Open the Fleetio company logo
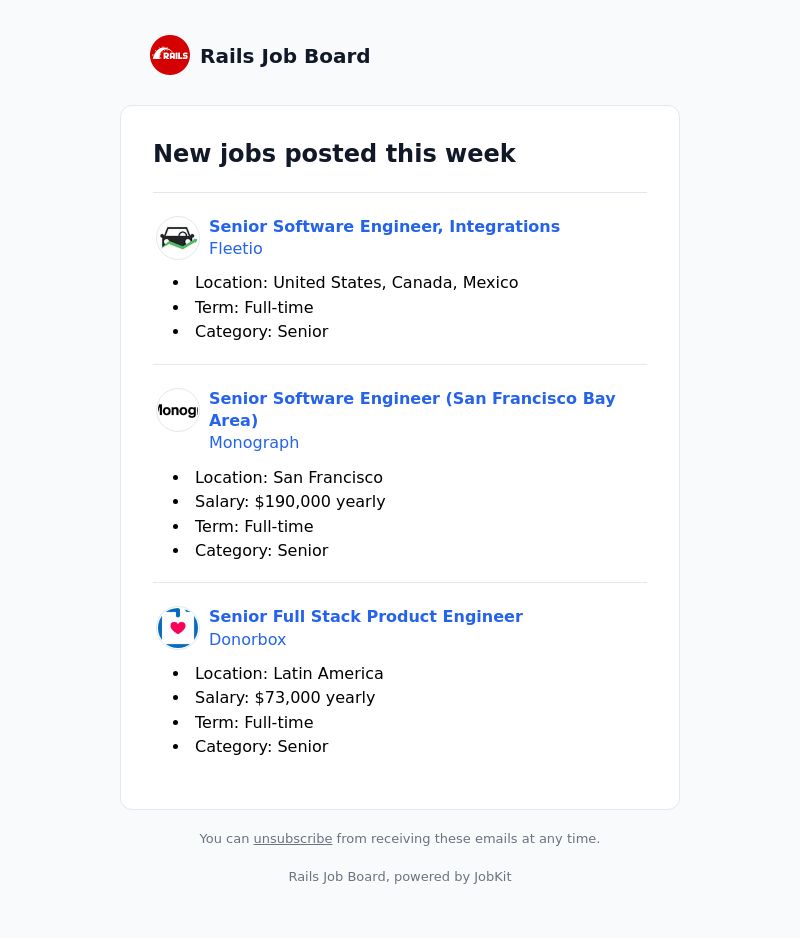This screenshot has width=800, height=938. point(178,238)
